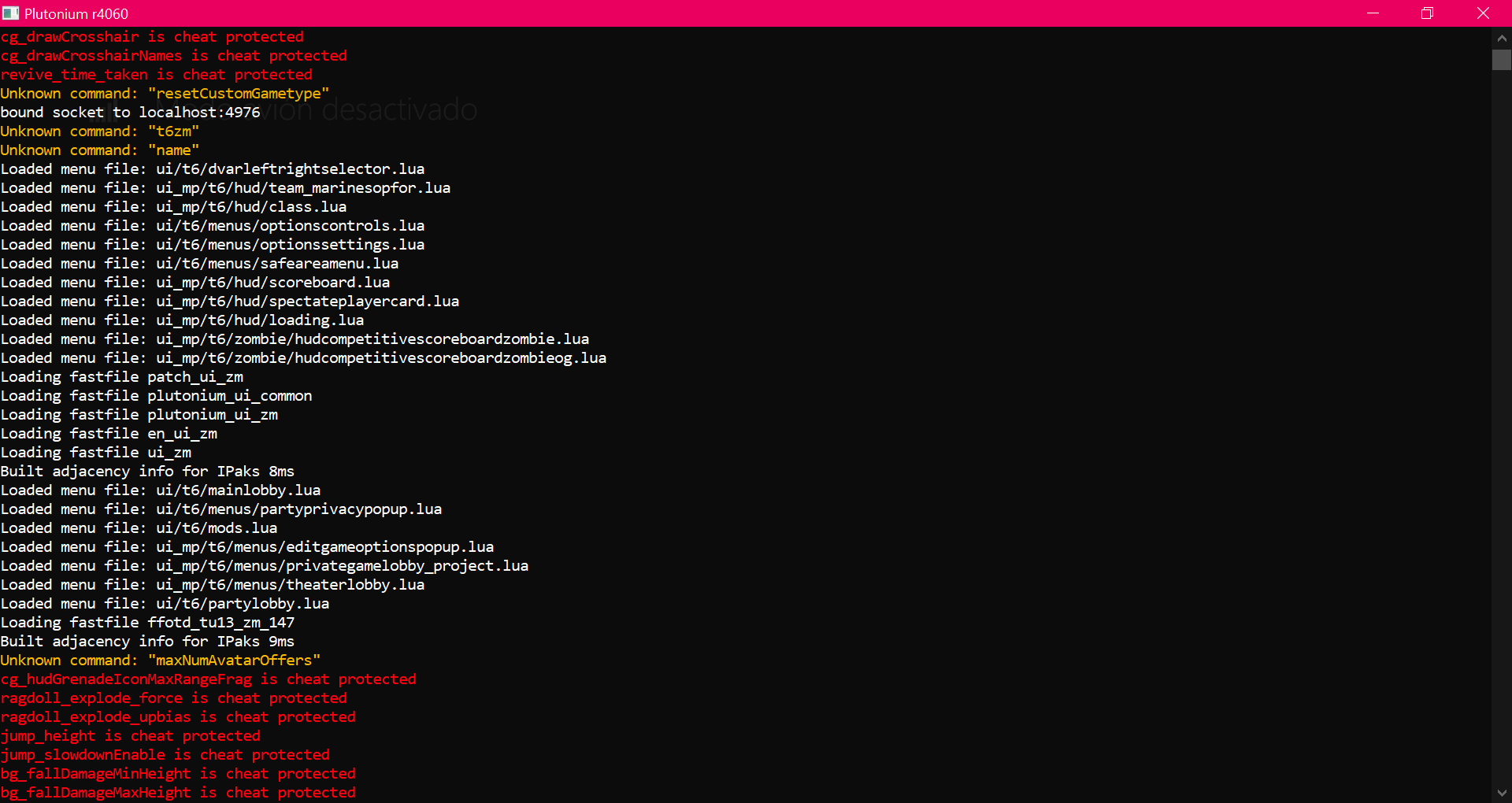Image resolution: width=1512 pixels, height=803 pixels.
Task: Click 'cg_hudGrenadeIconMaxRangeFrag is cheat protected'
Action: [208, 679]
